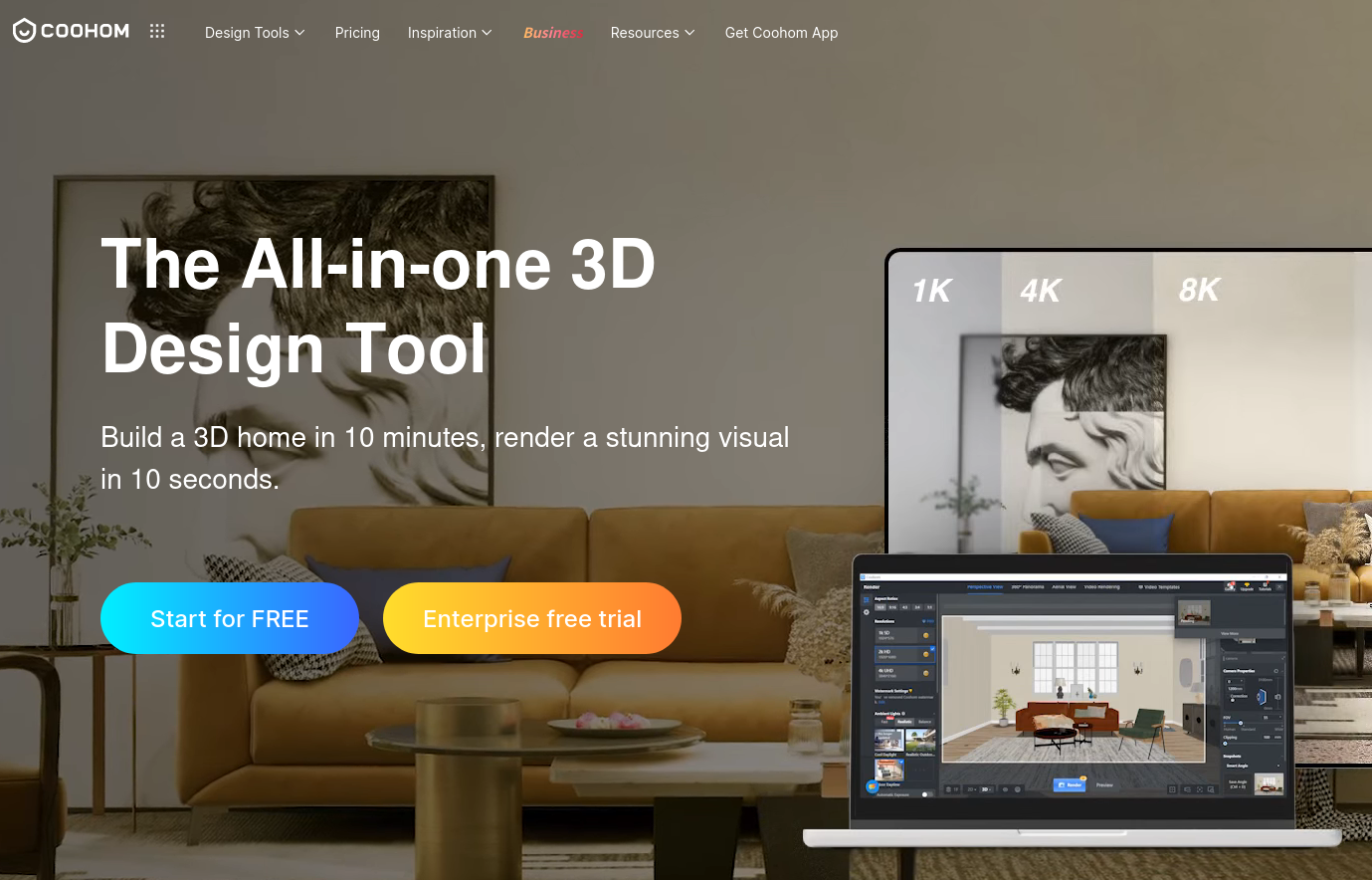Switch to the Video Rendering tab
The width and height of the screenshot is (1372, 880).
point(1102,587)
